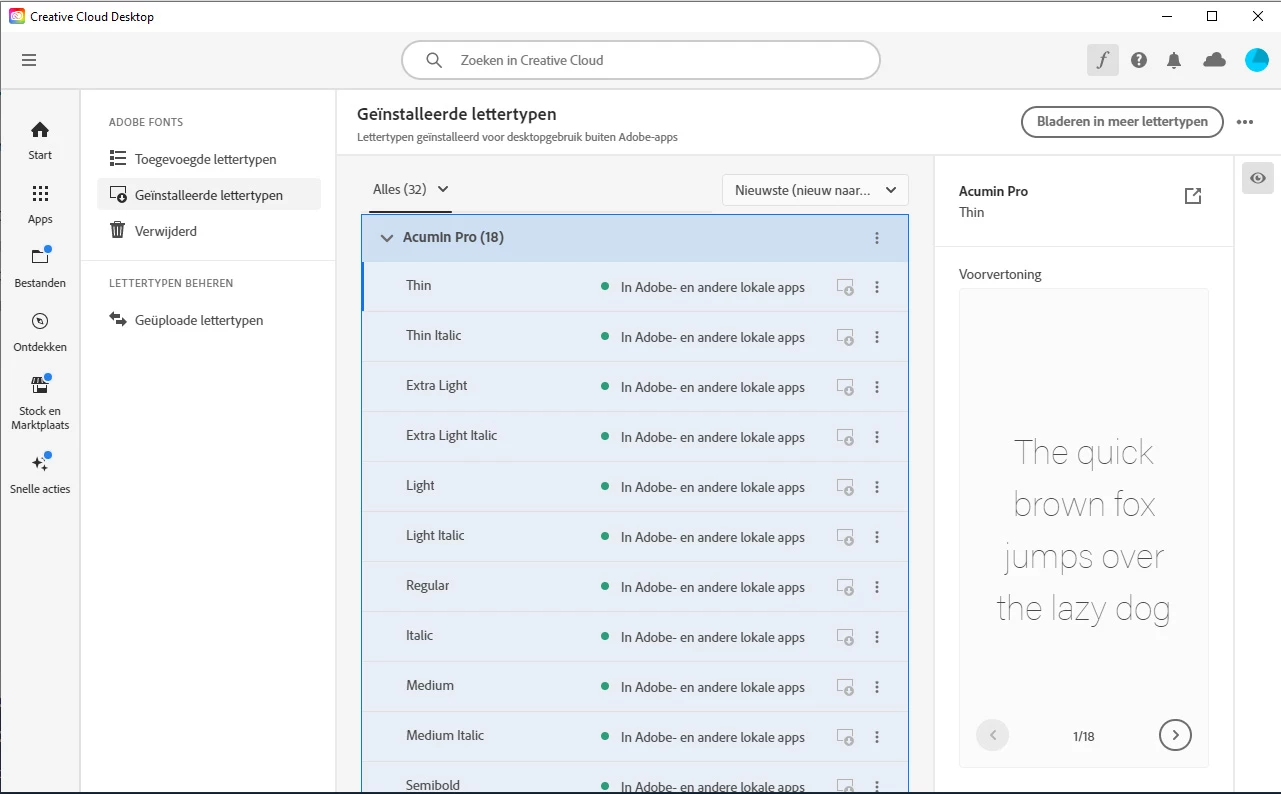Select the Thin Italic font row
The image size is (1281, 794).
pyautogui.click(x=635, y=337)
